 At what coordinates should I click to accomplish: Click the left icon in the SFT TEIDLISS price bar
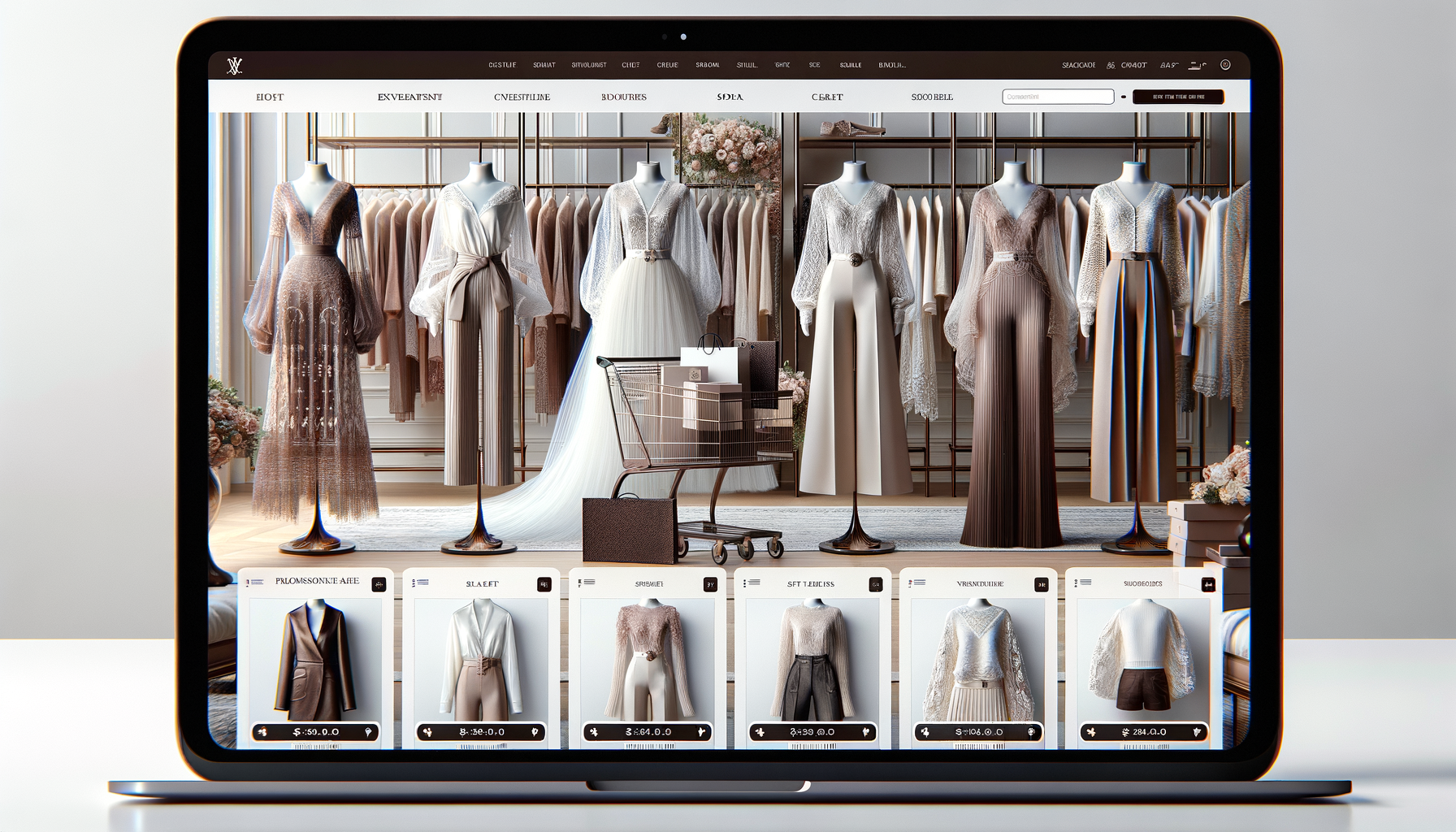click(760, 732)
